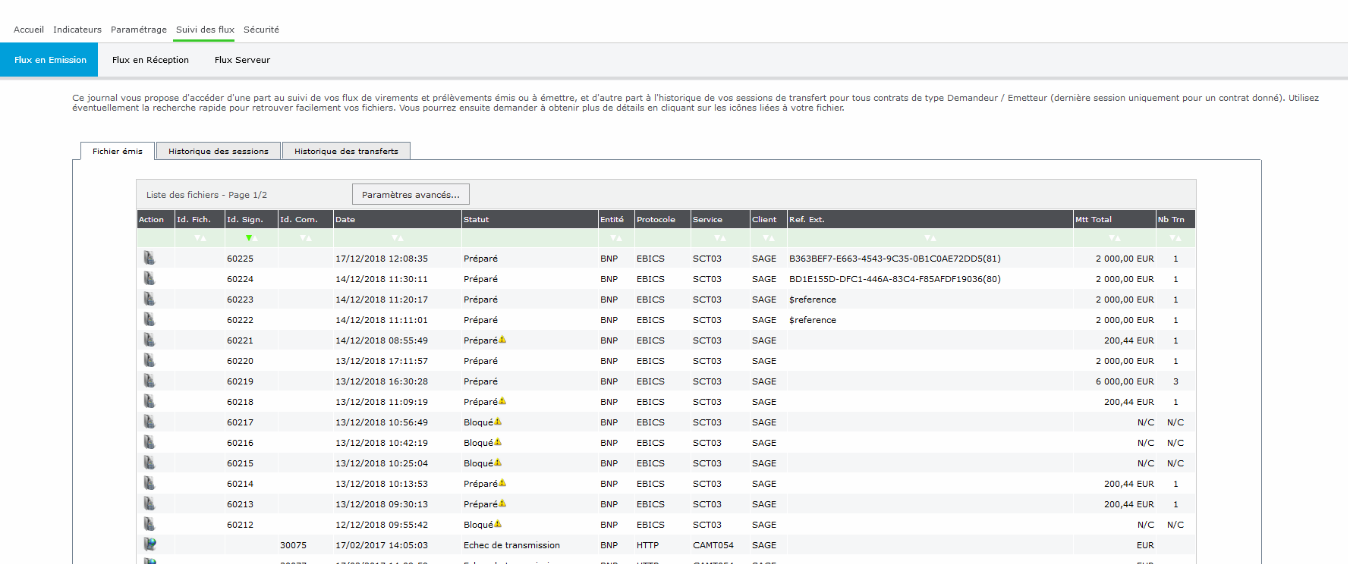
Task: Click the action icon for file 60225
Action: point(149,258)
